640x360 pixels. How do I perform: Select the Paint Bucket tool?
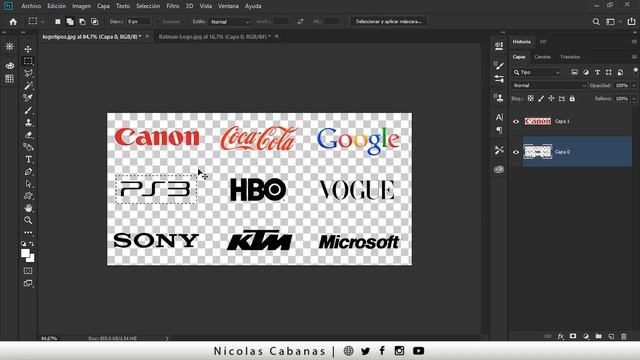pyautogui.click(x=28, y=147)
